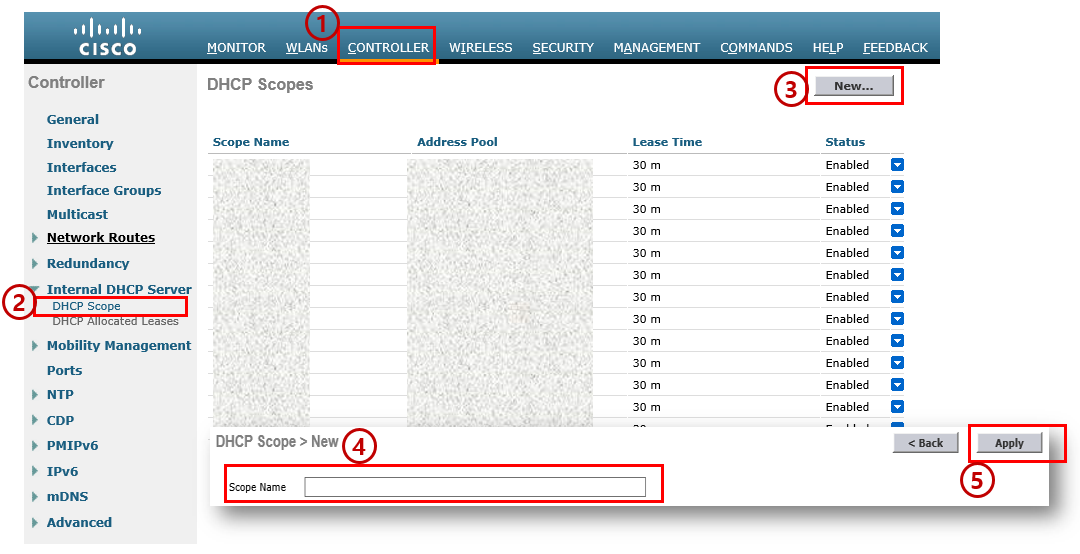Open the tenth scope row's blue dropdown
1080x554 pixels.
pos(897,363)
